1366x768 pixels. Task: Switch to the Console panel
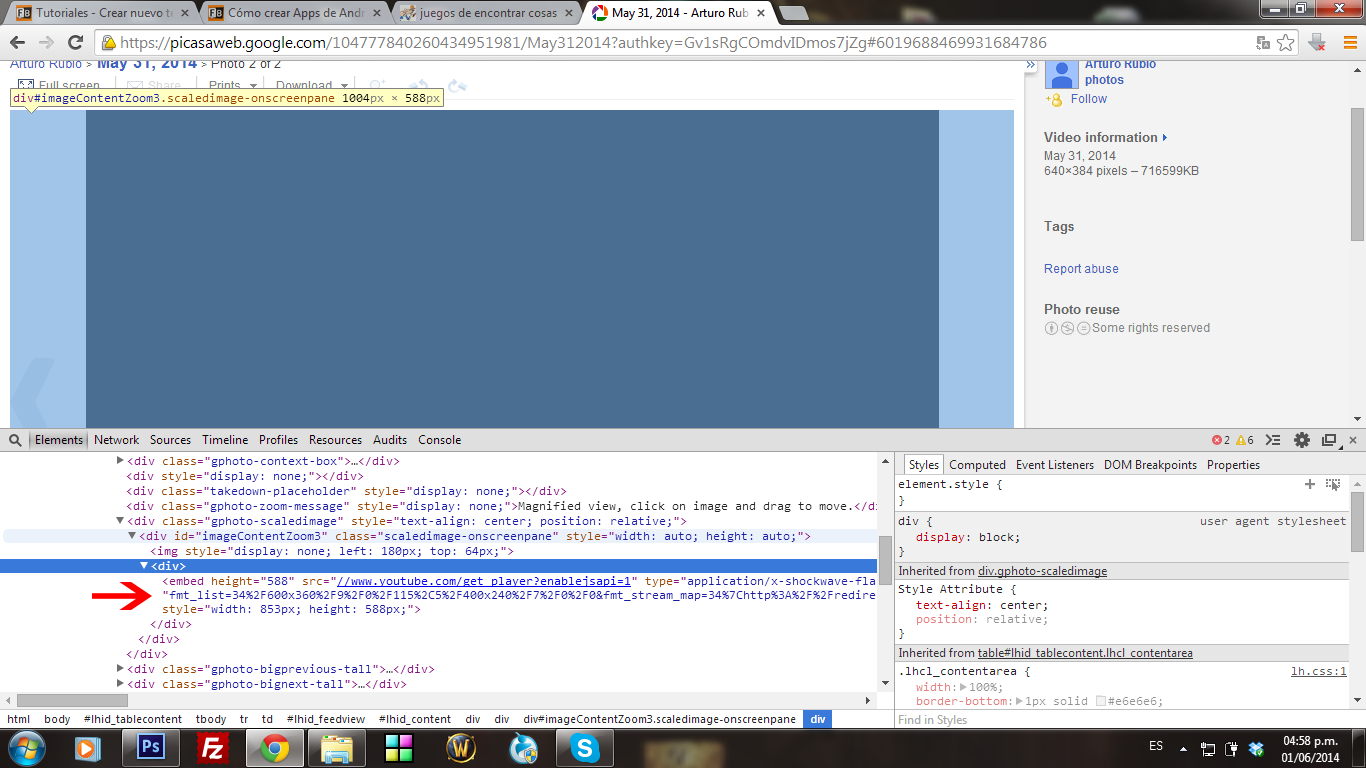pyautogui.click(x=439, y=440)
